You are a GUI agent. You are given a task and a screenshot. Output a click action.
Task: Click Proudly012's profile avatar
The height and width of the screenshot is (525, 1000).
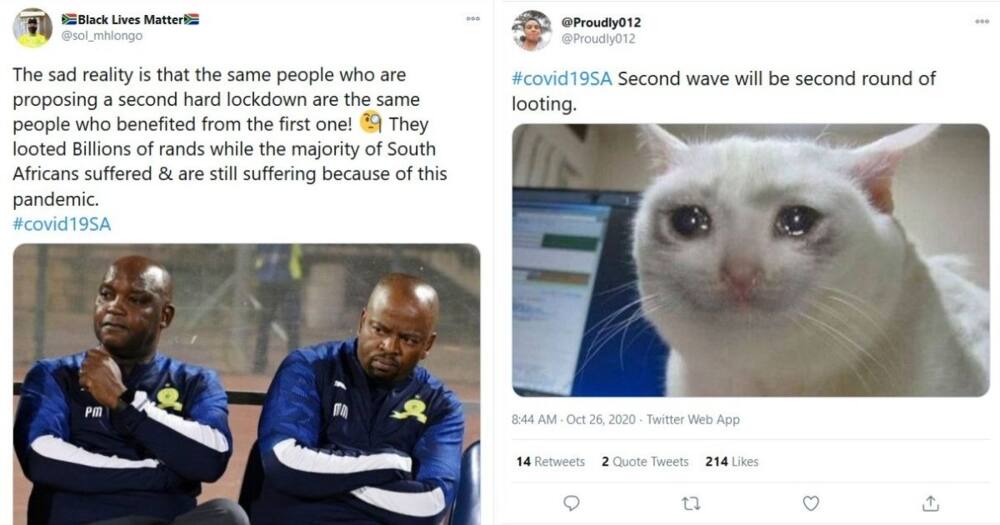pyautogui.click(x=532, y=31)
